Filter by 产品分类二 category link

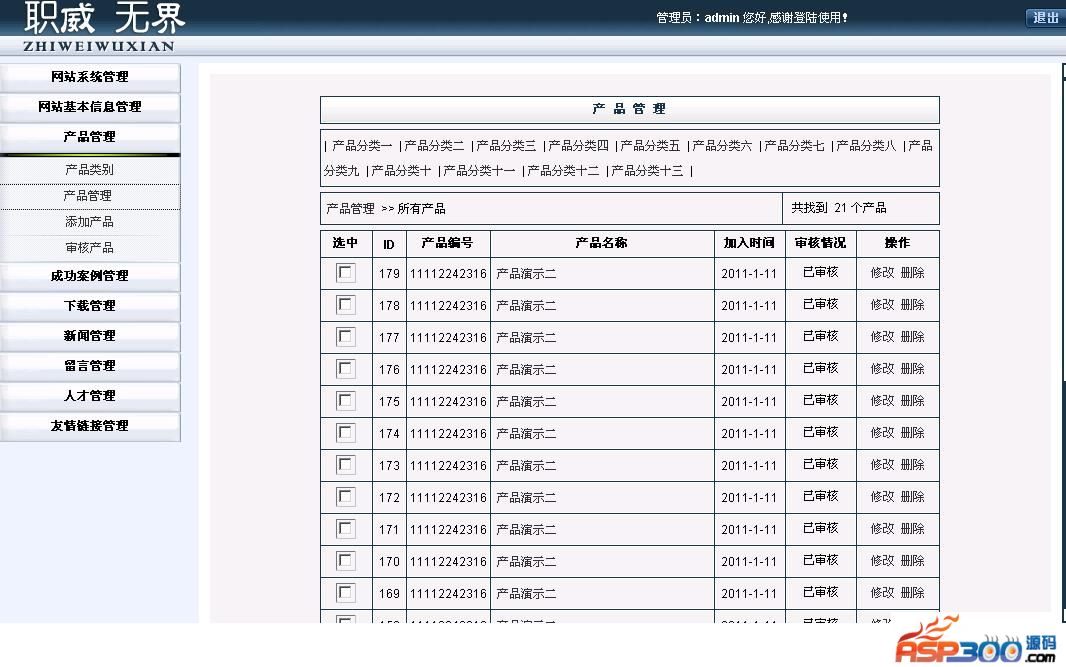point(434,146)
